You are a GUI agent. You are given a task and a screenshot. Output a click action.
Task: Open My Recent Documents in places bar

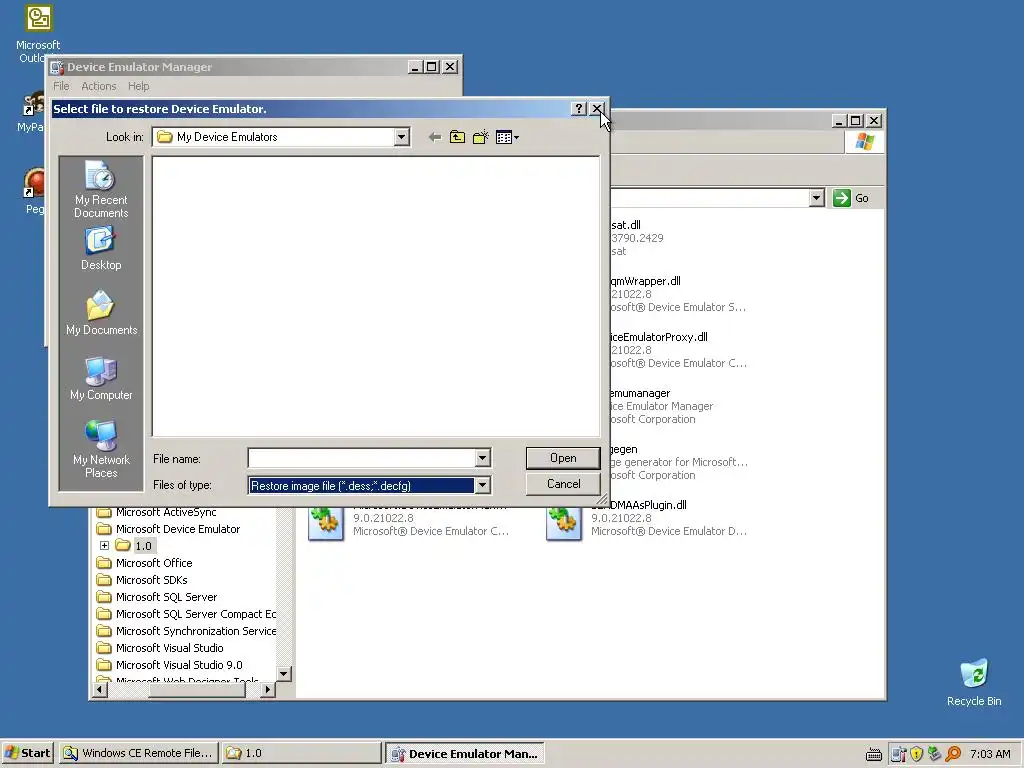101,189
